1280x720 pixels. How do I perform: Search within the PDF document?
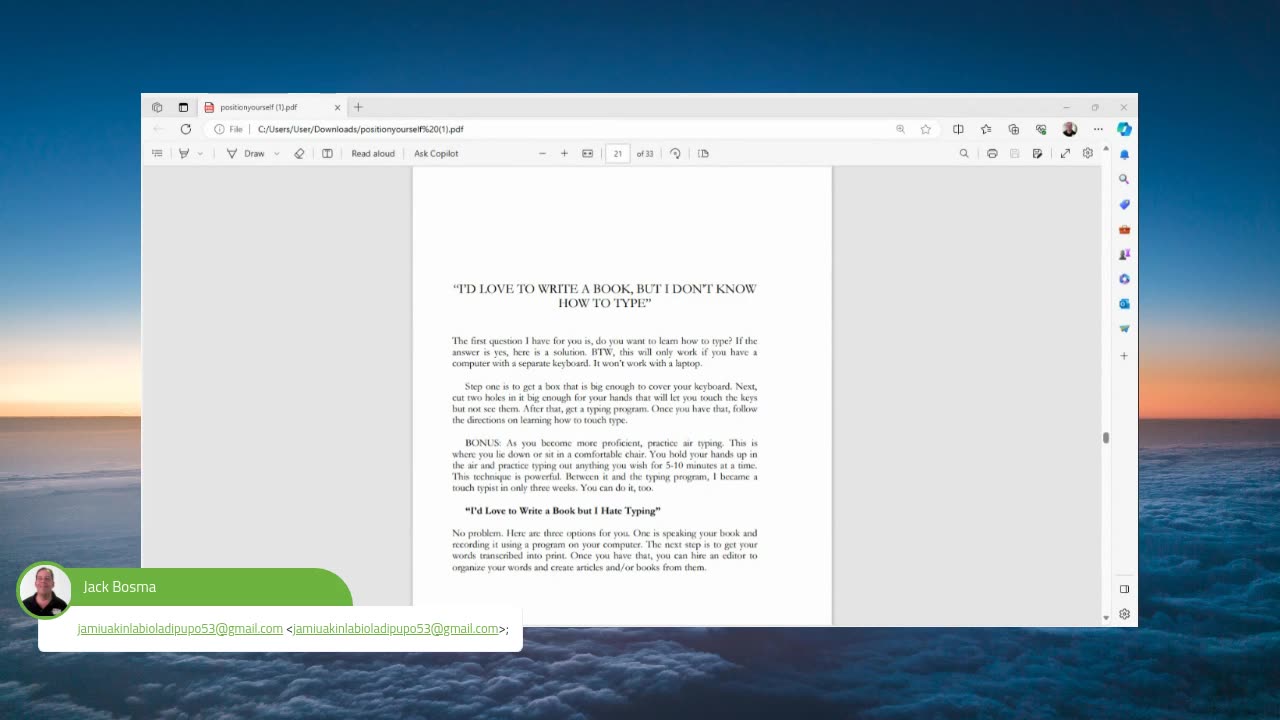pos(964,153)
